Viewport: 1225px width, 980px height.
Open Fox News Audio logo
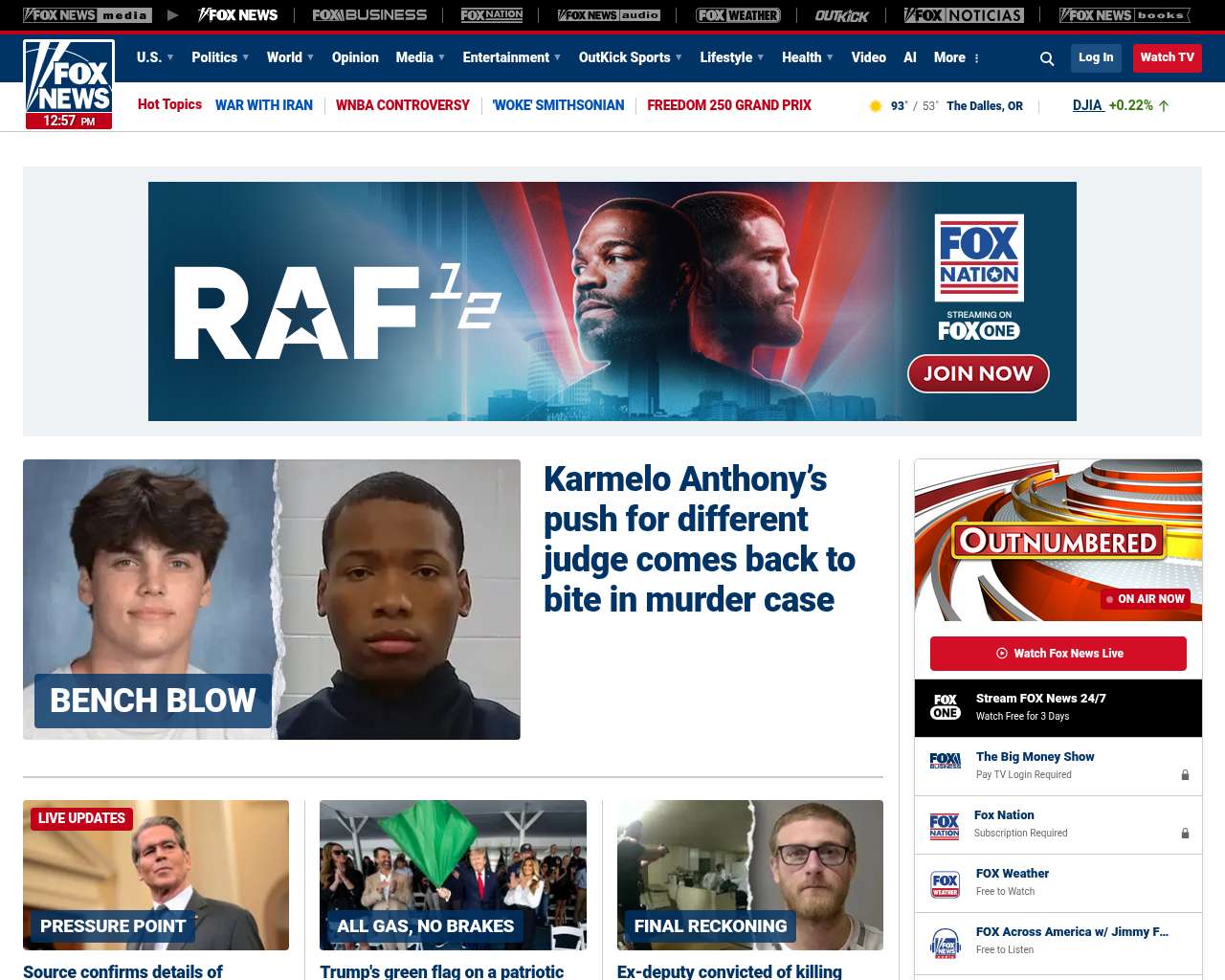coord(609,15)
